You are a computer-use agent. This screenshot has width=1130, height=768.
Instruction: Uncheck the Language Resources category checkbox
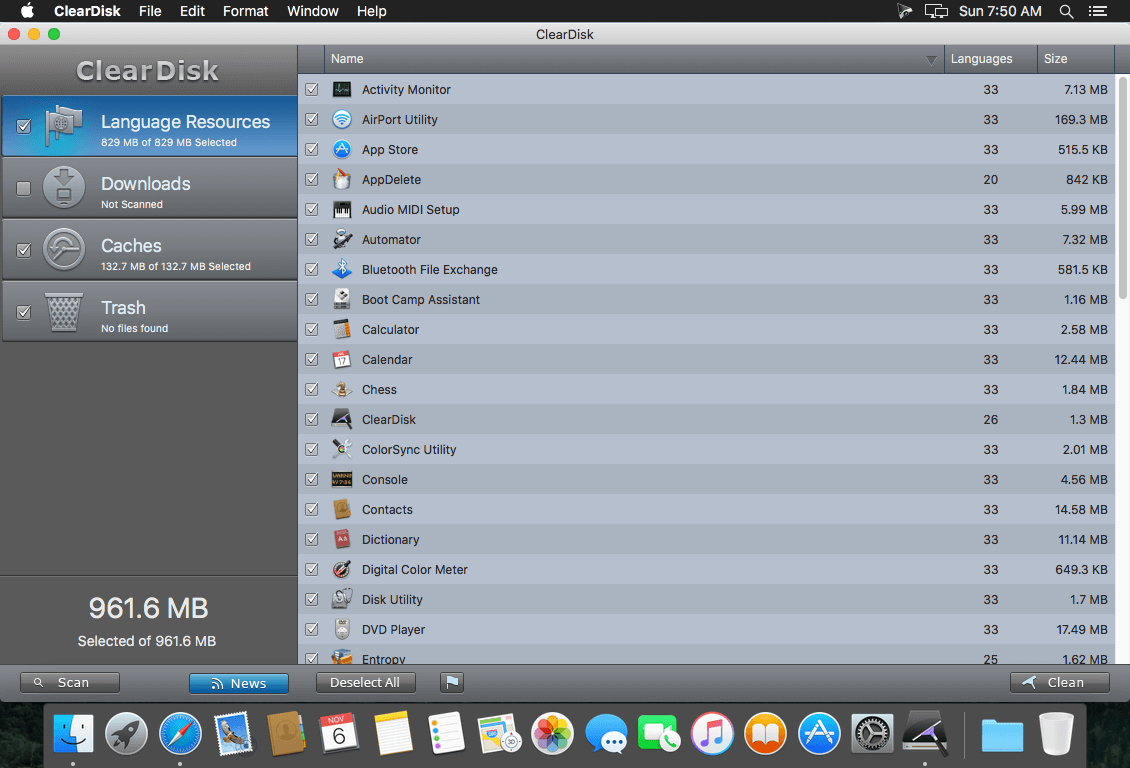tap(24, 126)
